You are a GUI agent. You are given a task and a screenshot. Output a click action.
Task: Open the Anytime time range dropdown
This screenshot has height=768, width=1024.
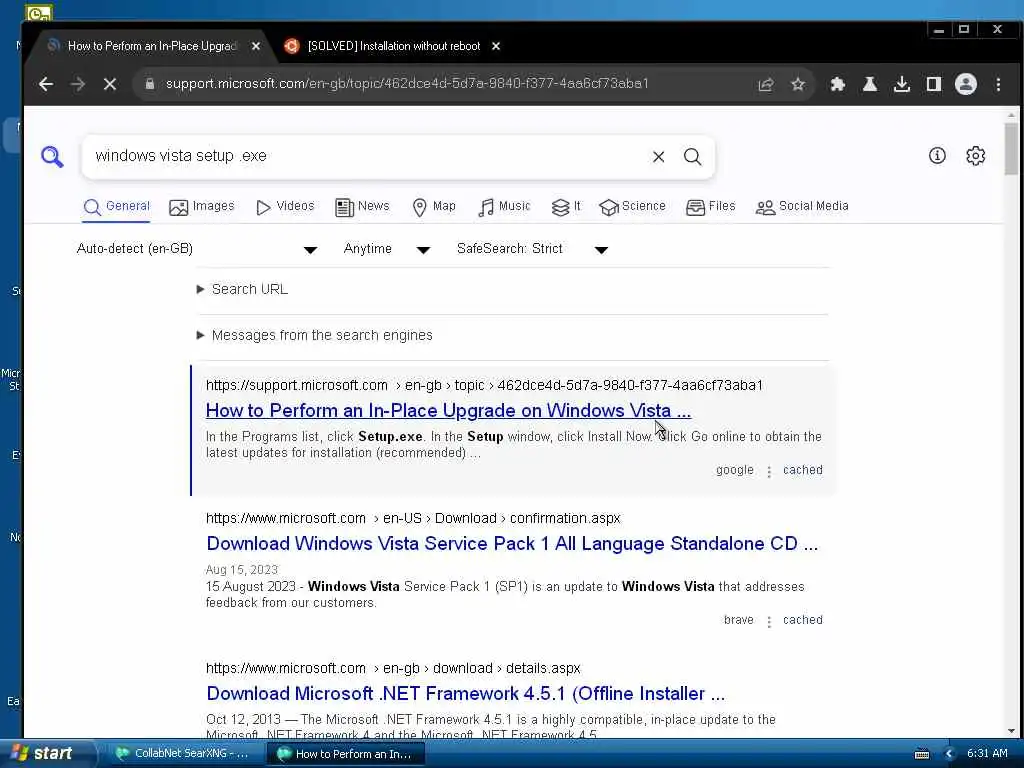(x=387, y=249)
